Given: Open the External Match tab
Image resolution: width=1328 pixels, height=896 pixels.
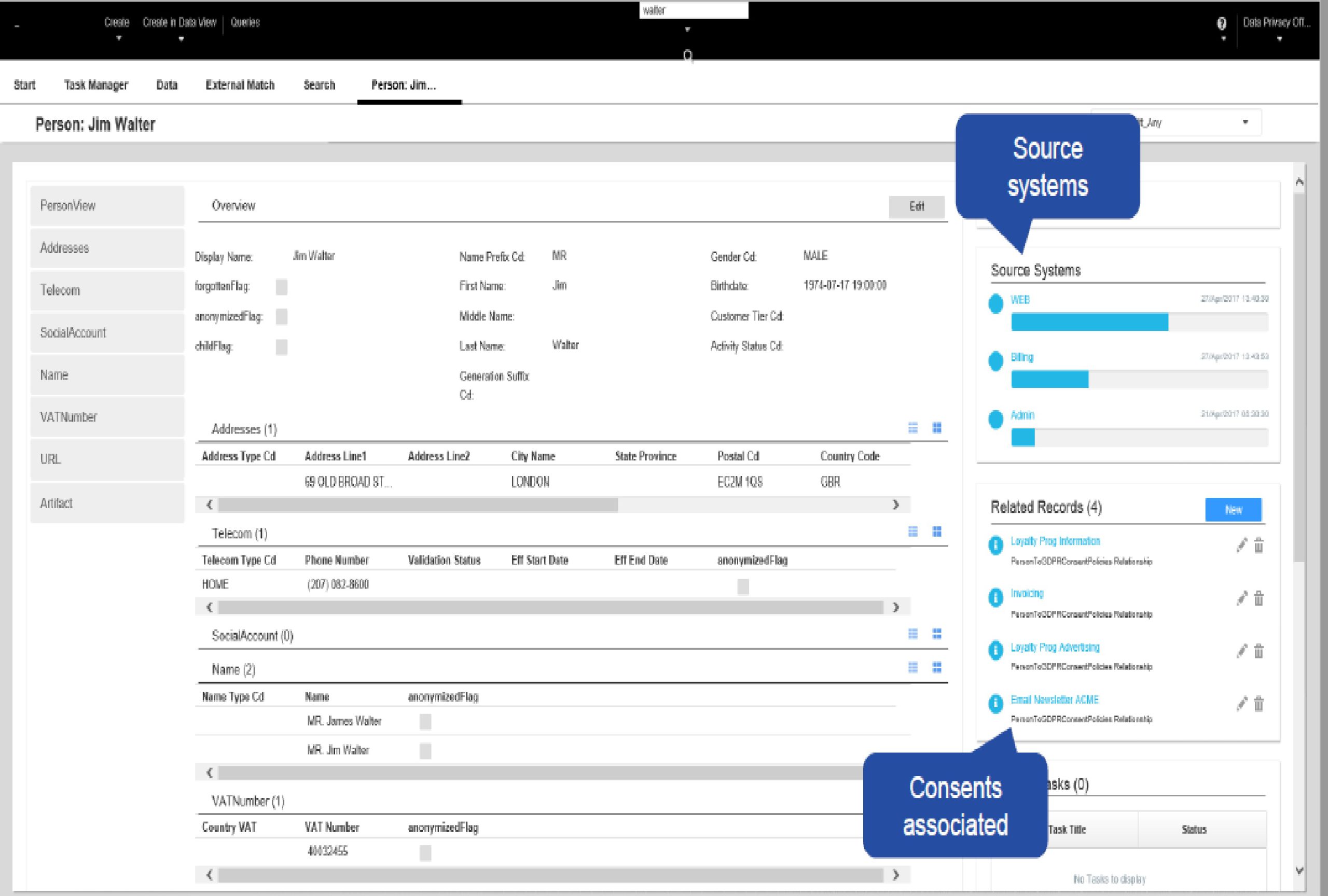Looking at the screenshot, I should 240,85.
